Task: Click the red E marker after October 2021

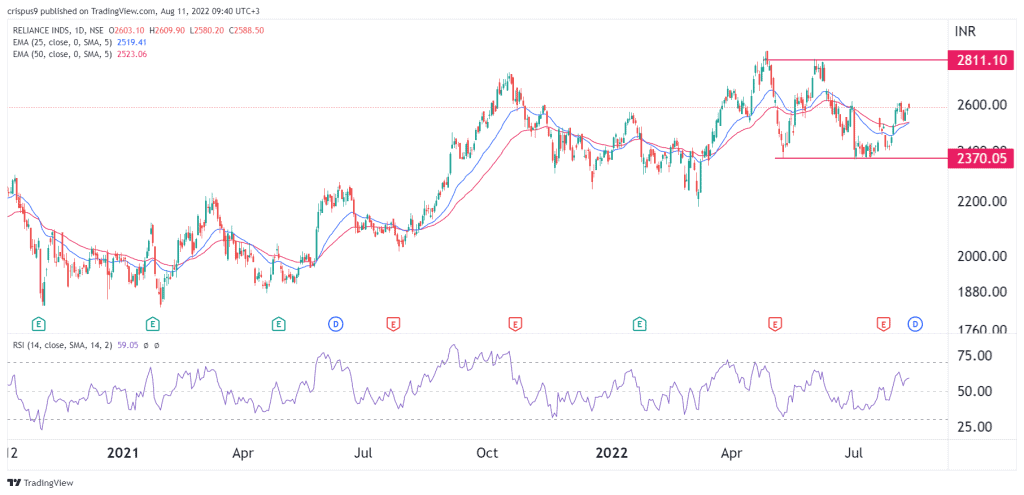Action: [515, 323]
